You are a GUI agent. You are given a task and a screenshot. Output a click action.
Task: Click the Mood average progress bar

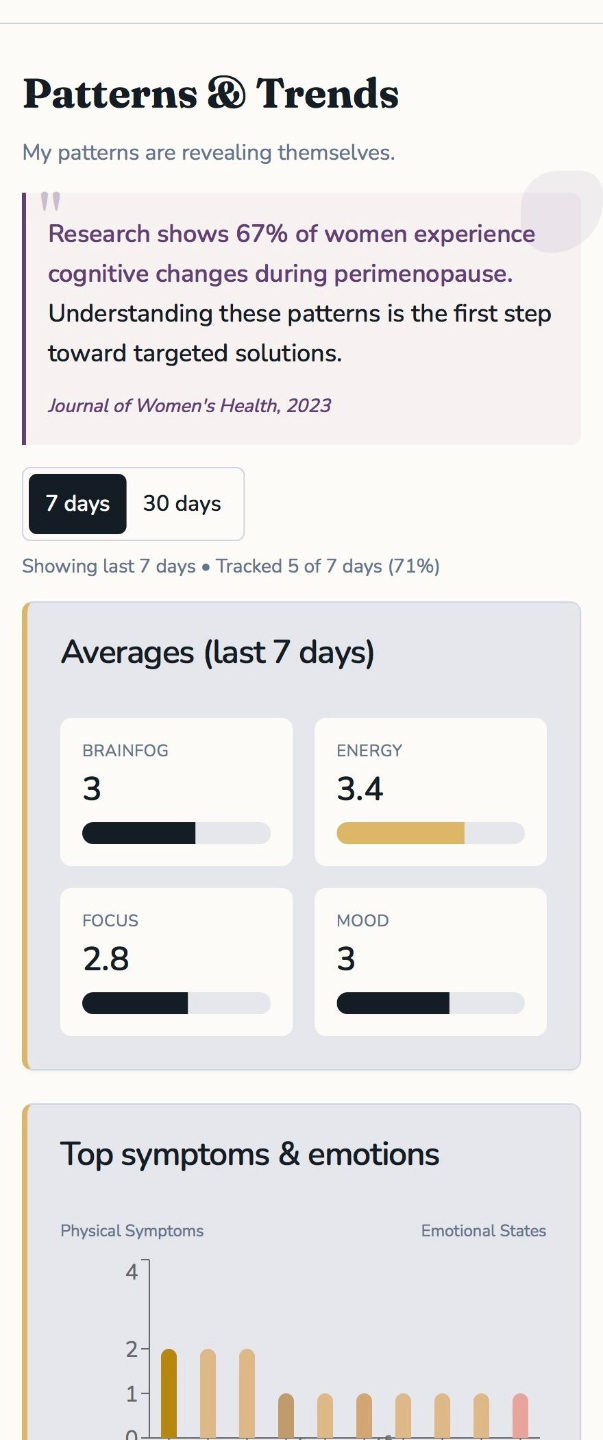(430, 1003)
